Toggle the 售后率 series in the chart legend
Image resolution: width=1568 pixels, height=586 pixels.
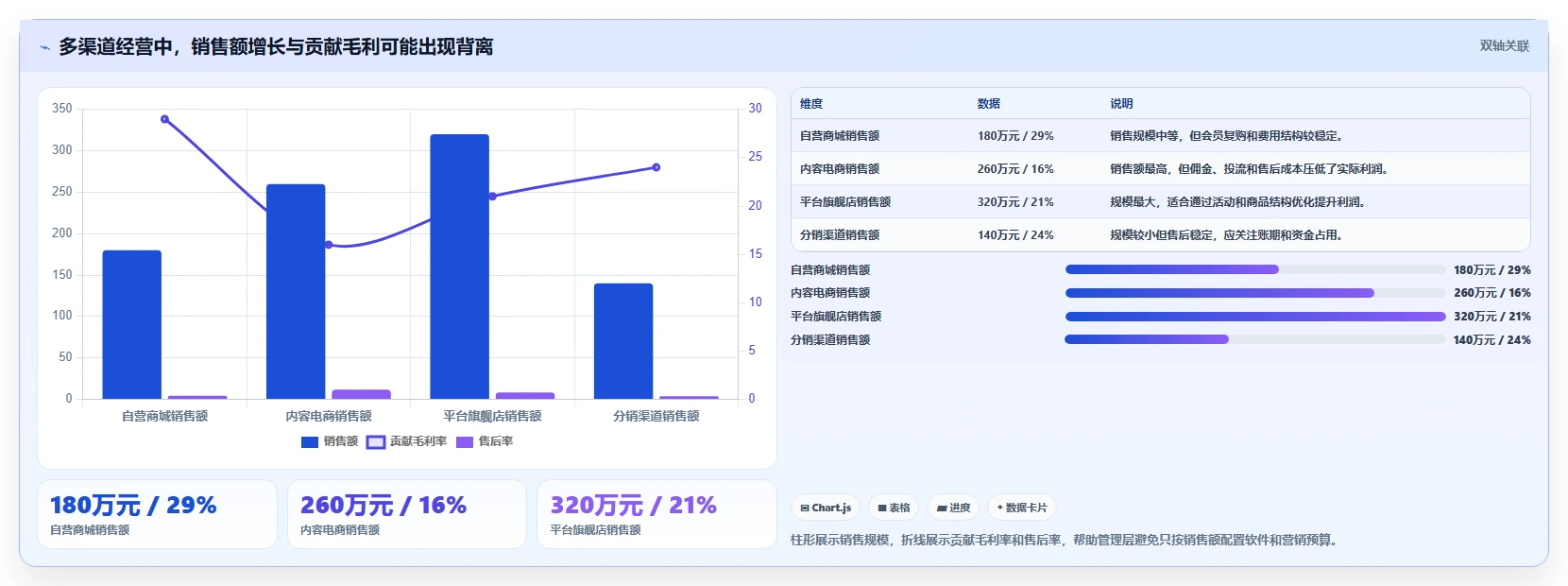pyautogui.click(x=485, y=441)
